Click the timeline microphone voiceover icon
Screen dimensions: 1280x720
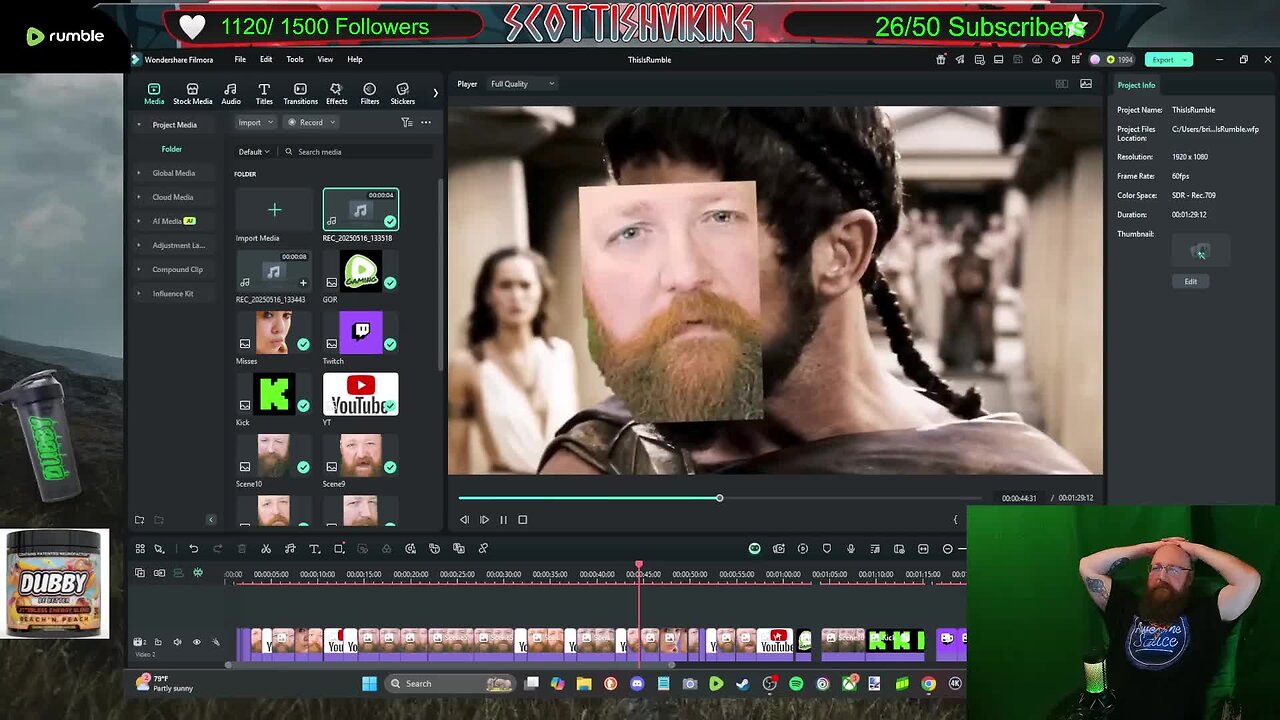point(851,549)
